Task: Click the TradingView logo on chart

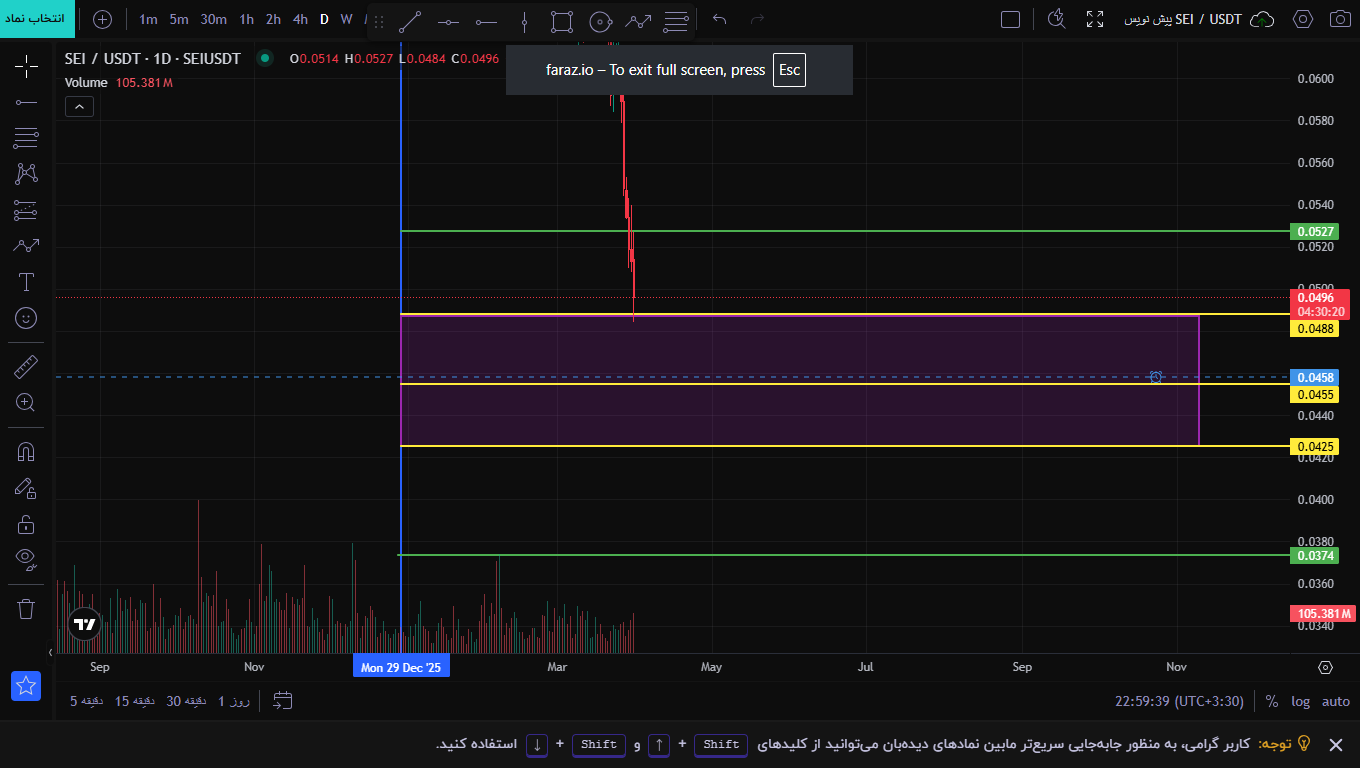Action: [85, 624]
